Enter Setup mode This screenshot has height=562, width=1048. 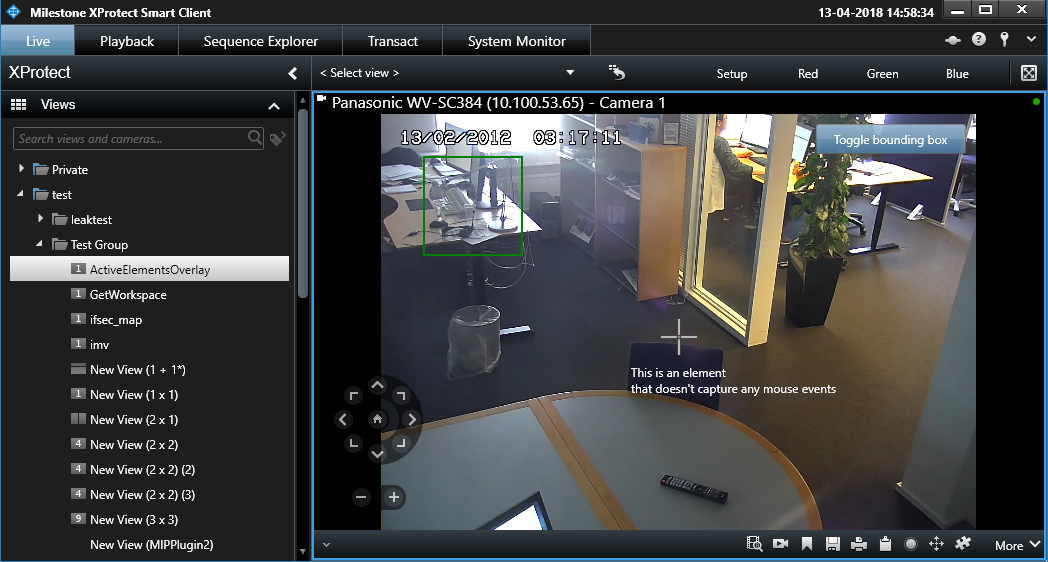[x=732, y=74]
